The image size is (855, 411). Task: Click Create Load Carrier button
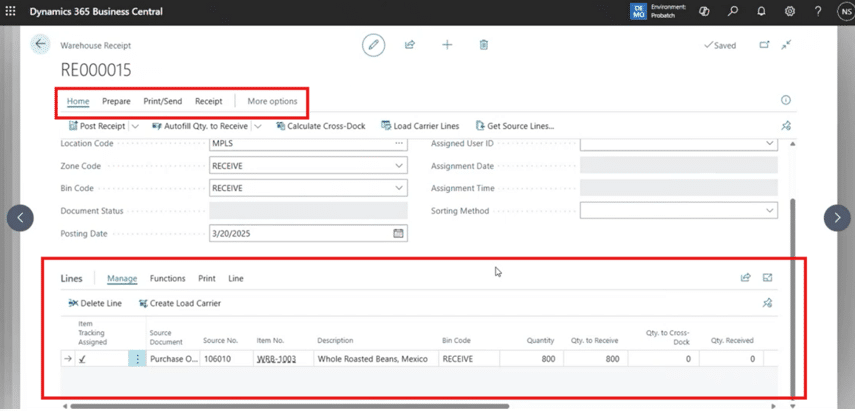pos(179,303)
